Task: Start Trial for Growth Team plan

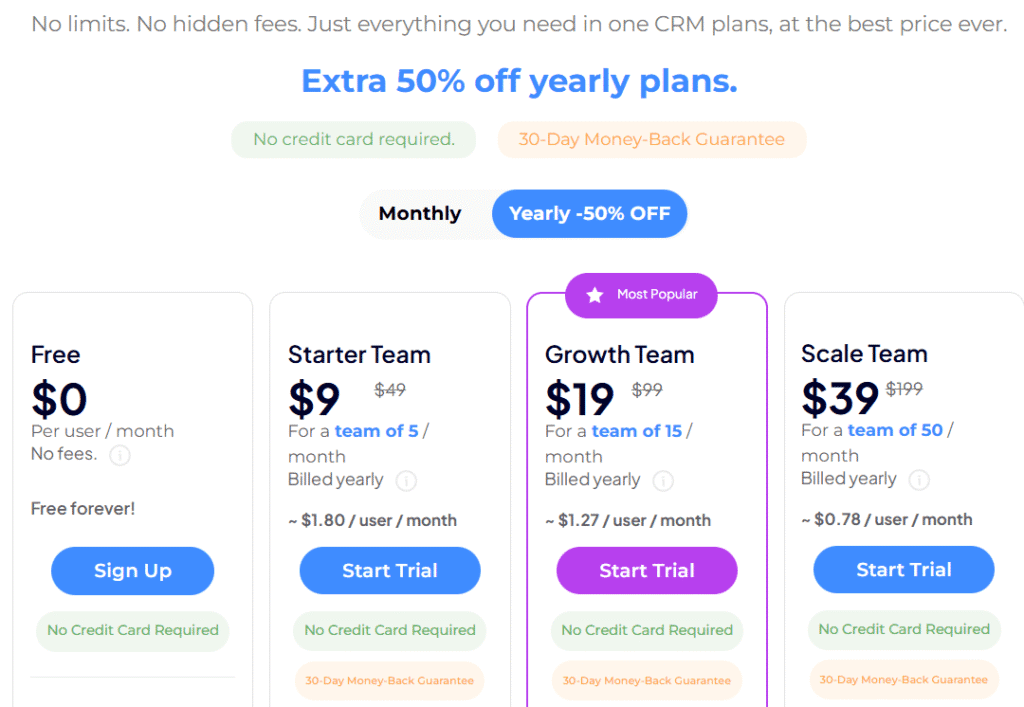Action: click(x=647, y=571)
